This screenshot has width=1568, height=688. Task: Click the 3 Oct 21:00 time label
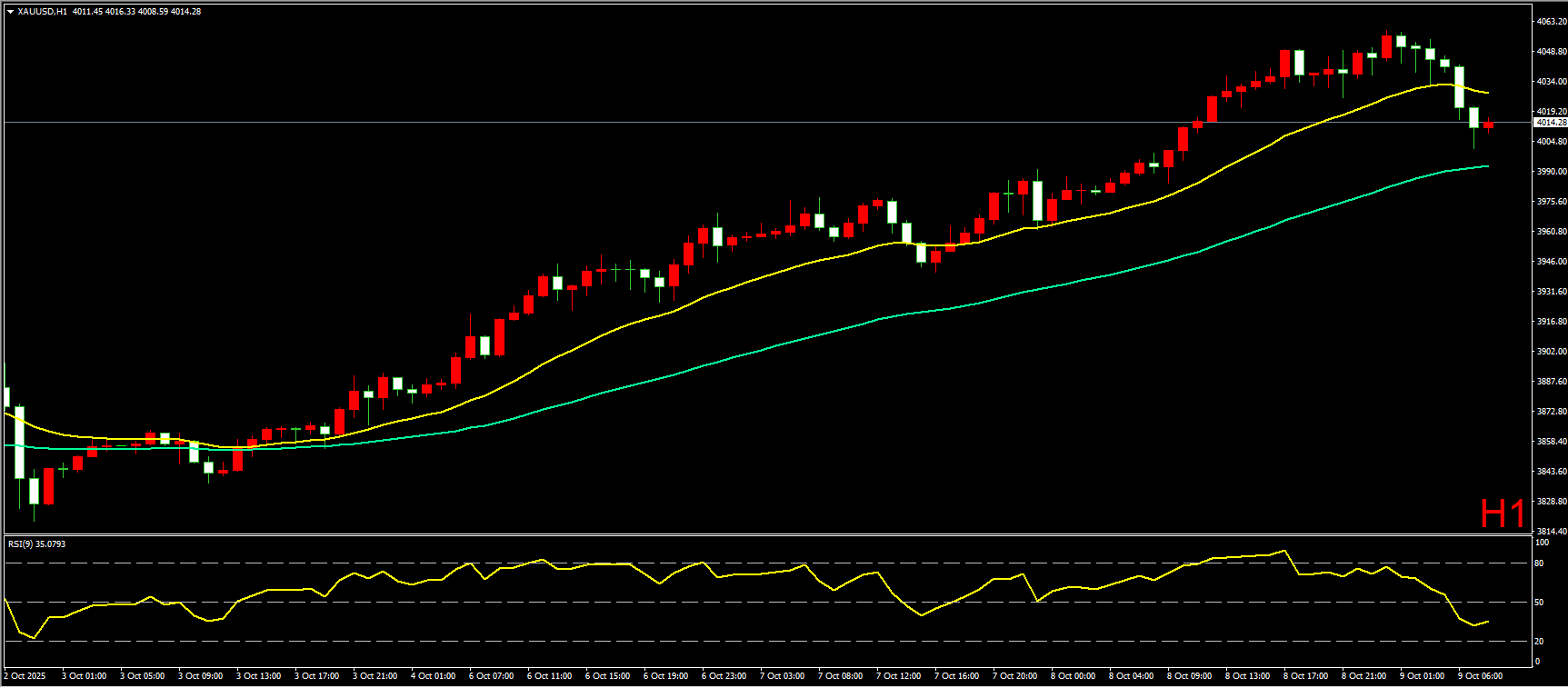pos(375,676)
